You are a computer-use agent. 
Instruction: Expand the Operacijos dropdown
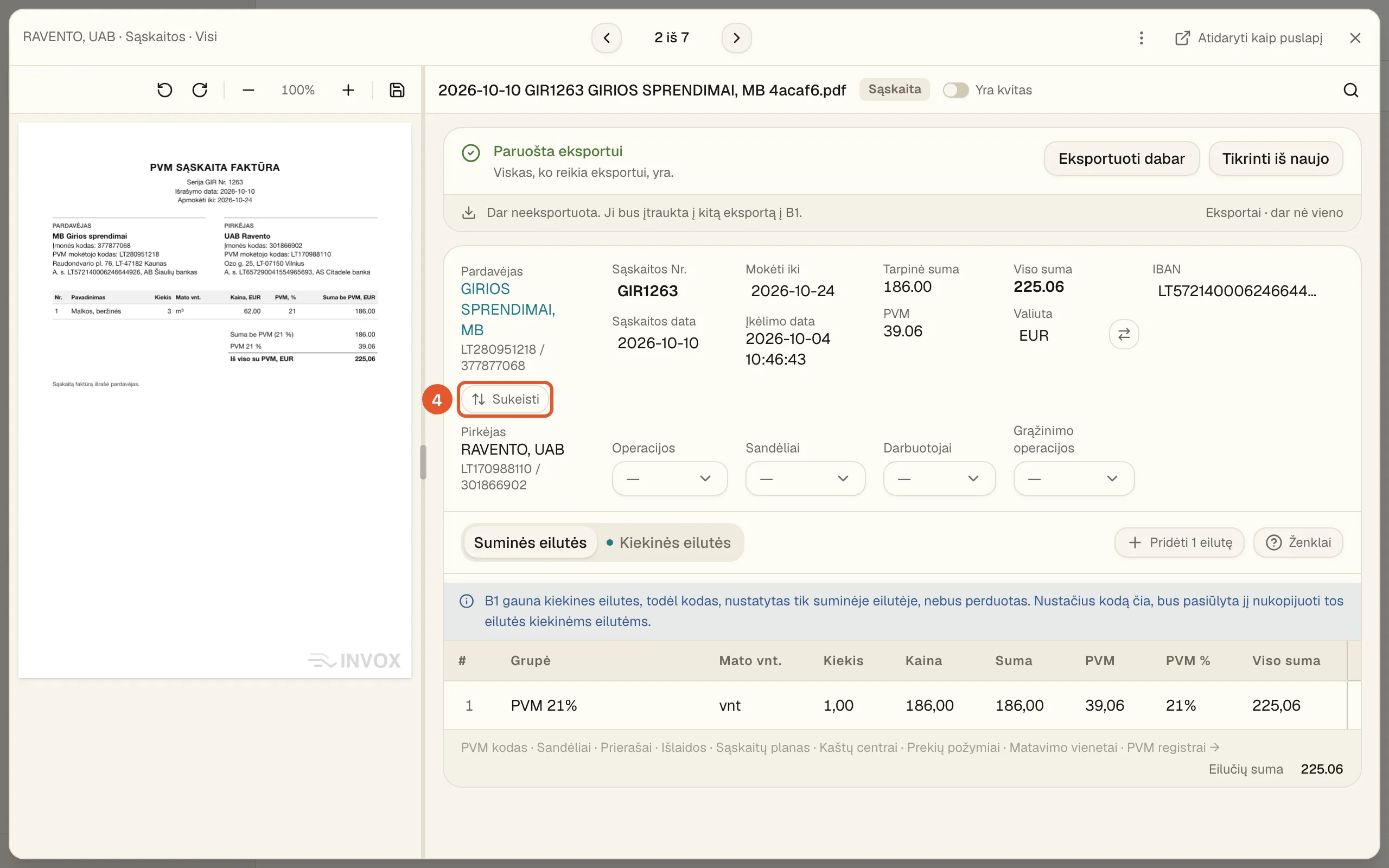tap(669, 478)
